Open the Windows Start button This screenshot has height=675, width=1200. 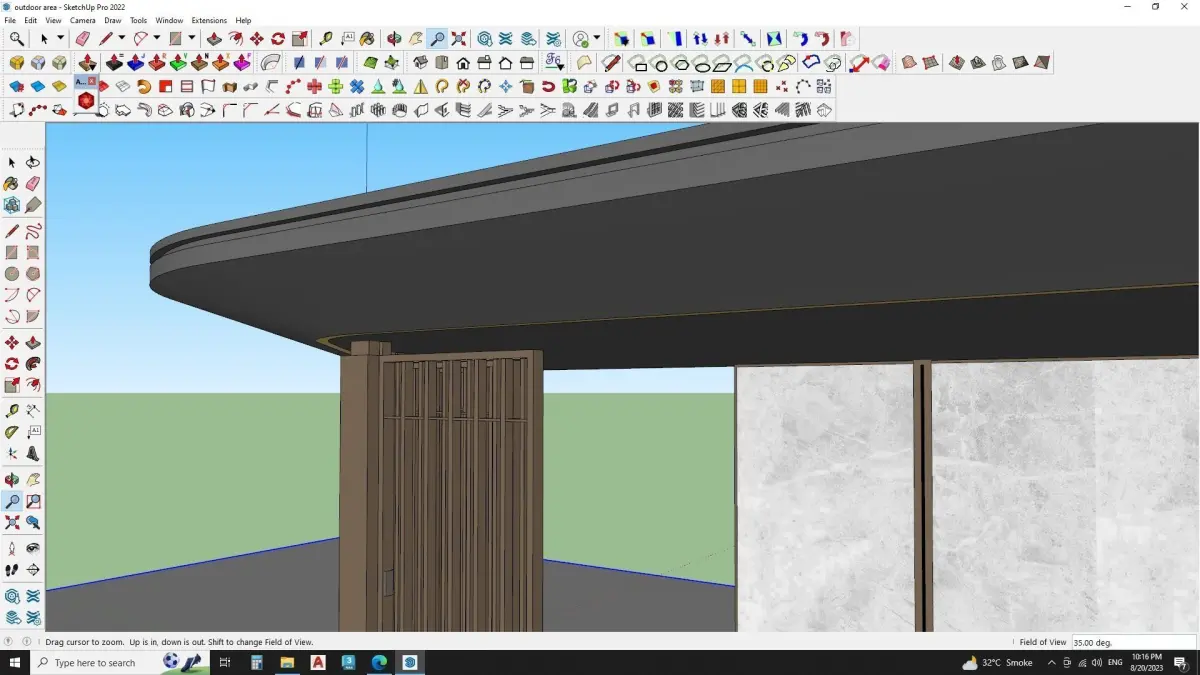click(15, 663)
